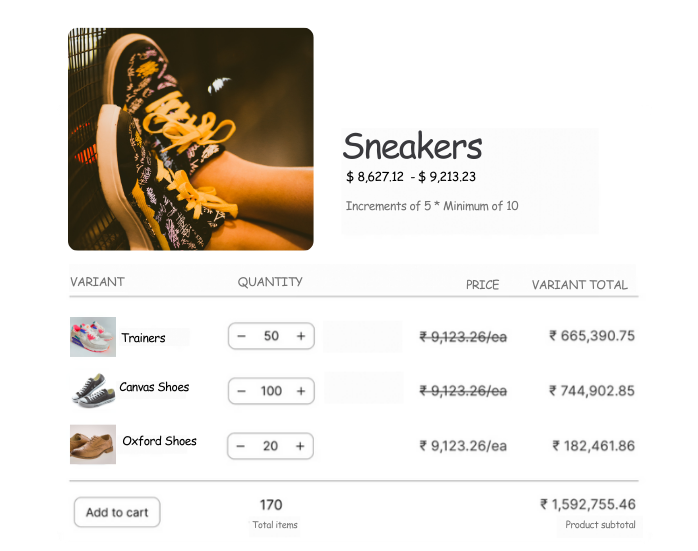The height and width of the screenshot is (551, 698).
Task: Select the Canvas Shoes quantity field showing 100
Action: pyautogui.click(x=271, y=391)
